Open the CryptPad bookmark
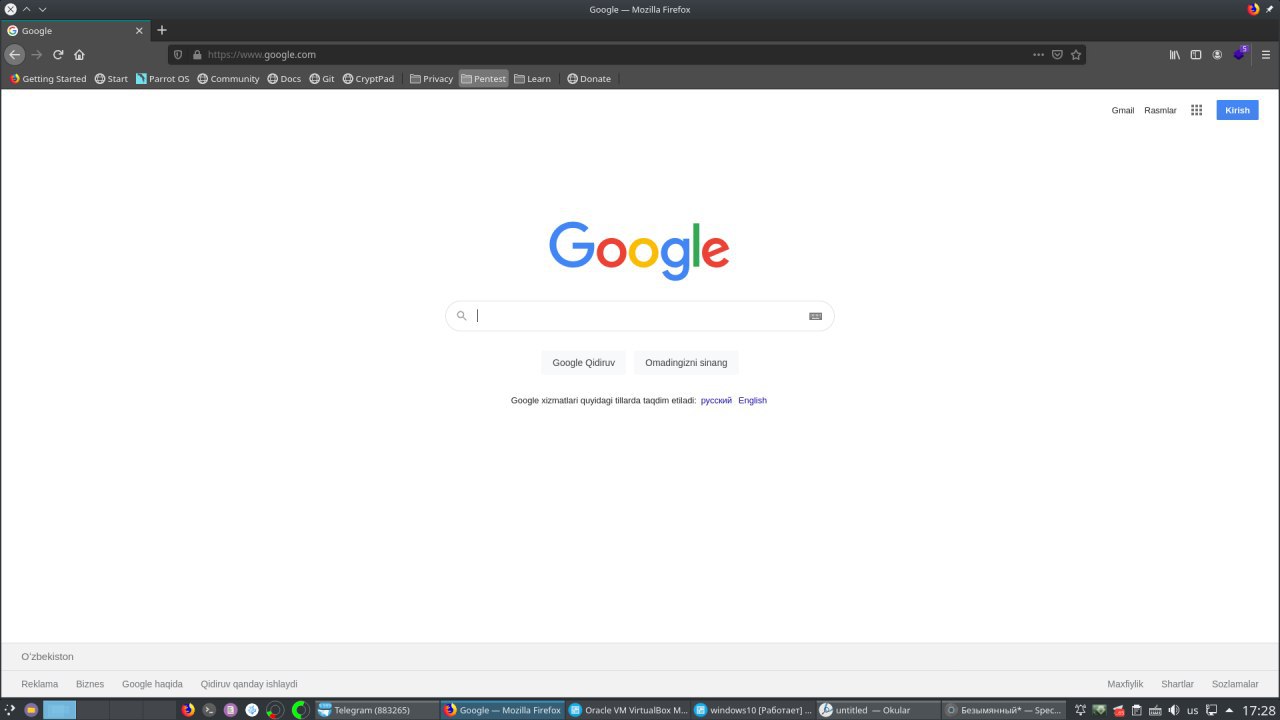 [368, 79]
